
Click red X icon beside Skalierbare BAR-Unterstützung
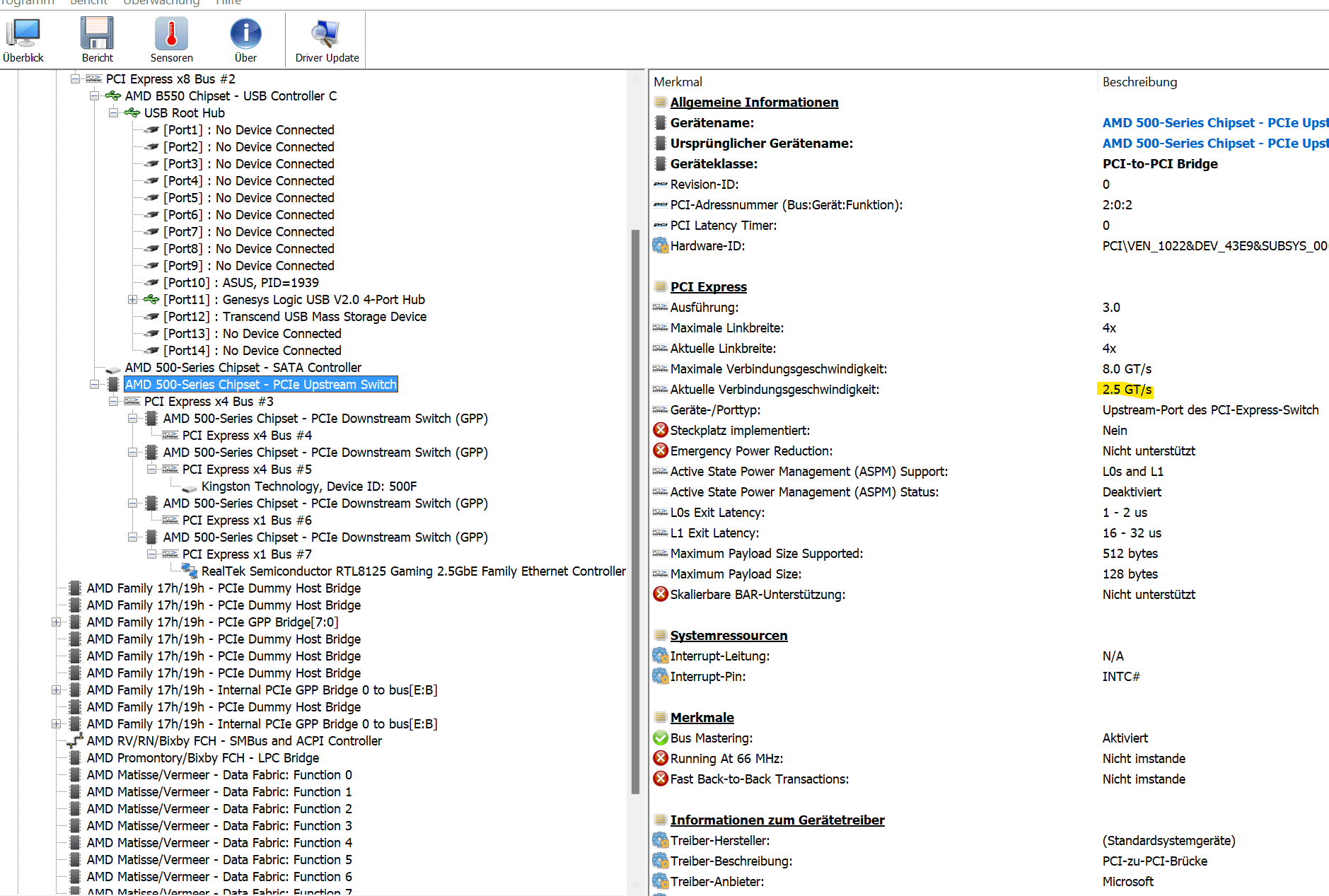[x=660, y=594]
